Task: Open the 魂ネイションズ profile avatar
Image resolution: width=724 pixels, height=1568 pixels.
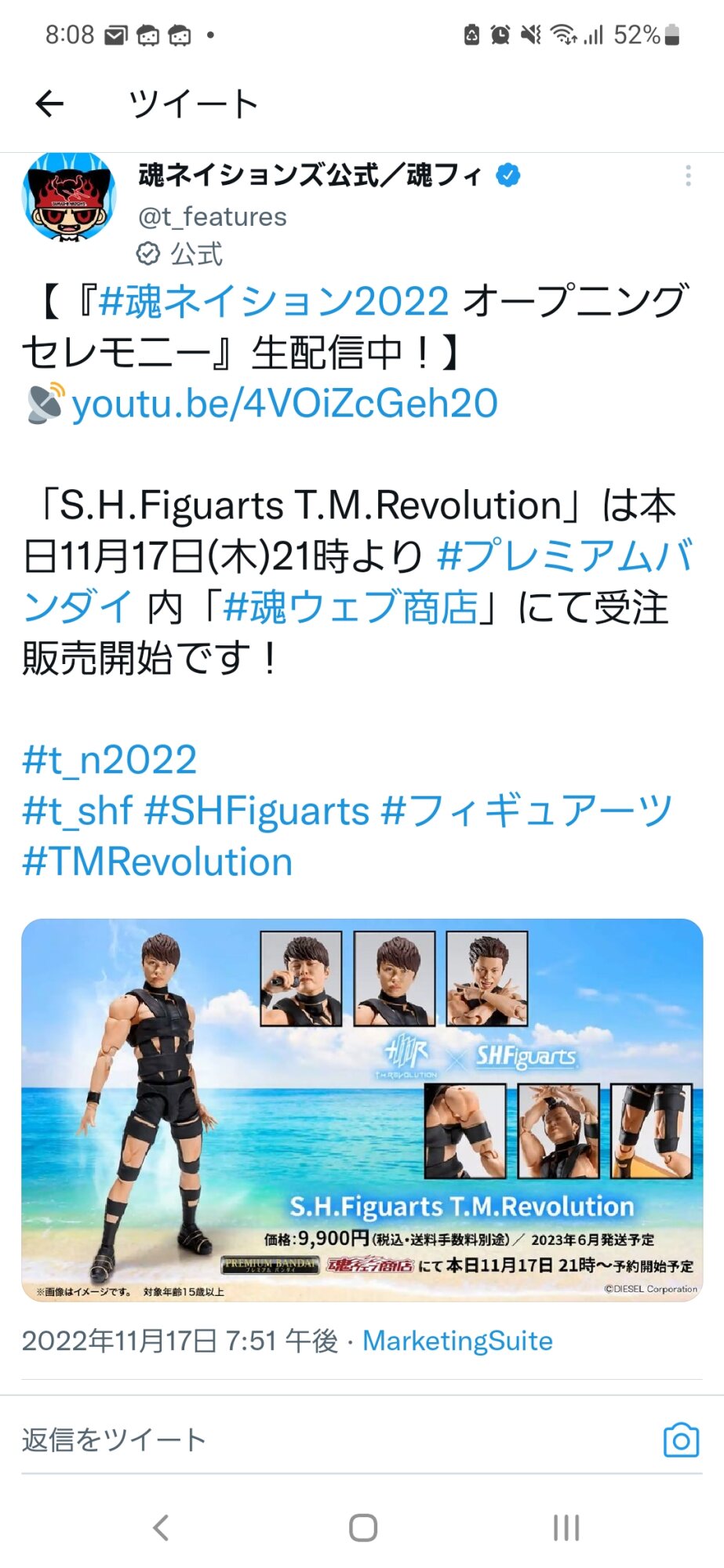Action: (x=69, y=196)
